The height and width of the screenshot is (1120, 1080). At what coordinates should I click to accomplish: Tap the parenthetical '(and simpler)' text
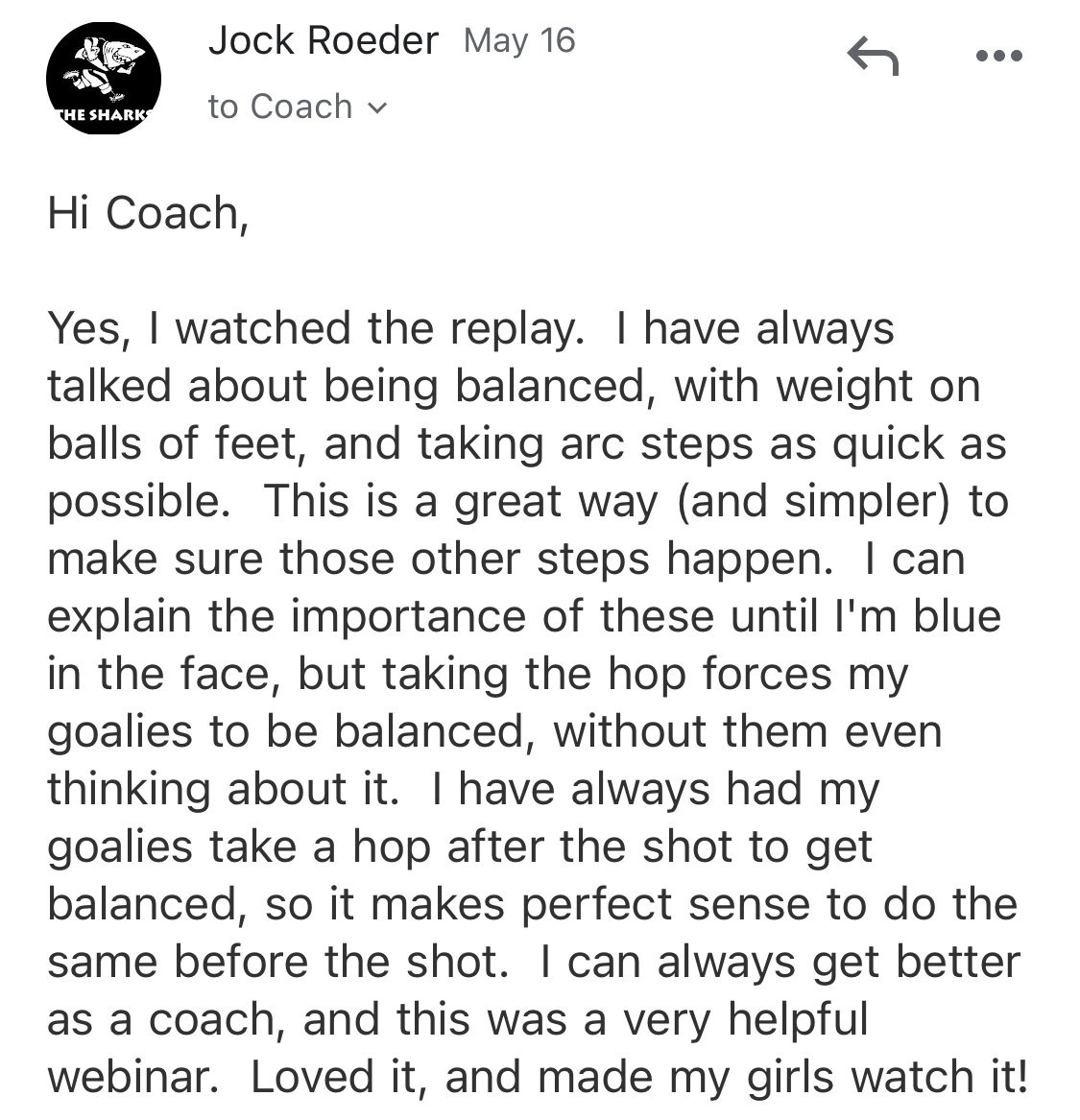[813, 501]
